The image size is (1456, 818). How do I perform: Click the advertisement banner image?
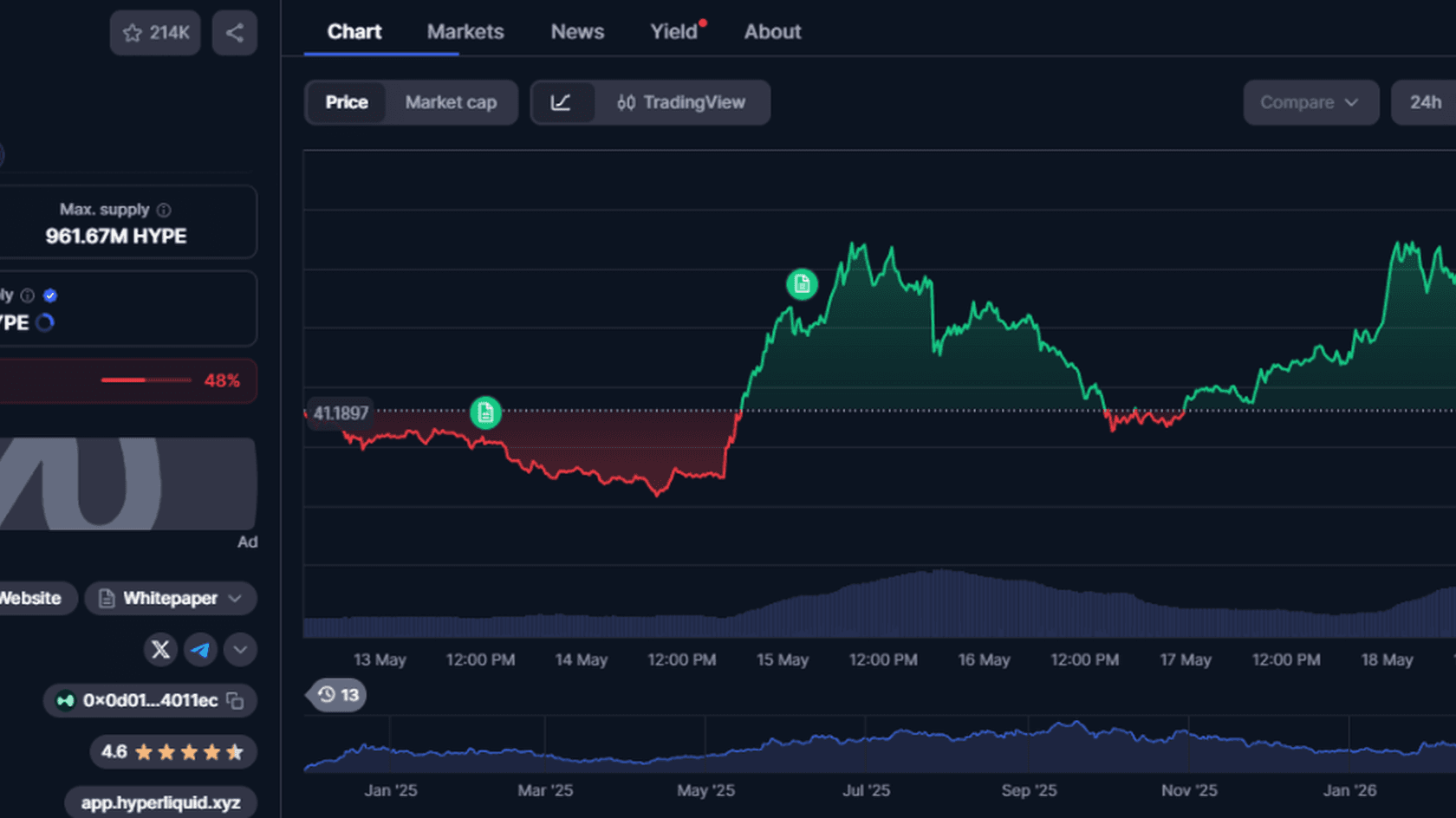[128, 484]
